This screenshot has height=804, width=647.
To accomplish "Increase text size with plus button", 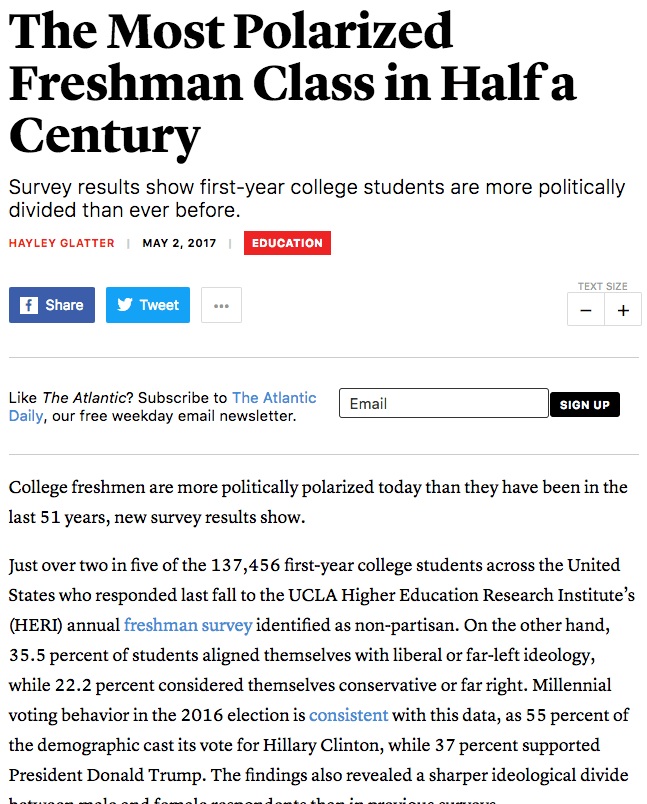I will coord(623,310).
